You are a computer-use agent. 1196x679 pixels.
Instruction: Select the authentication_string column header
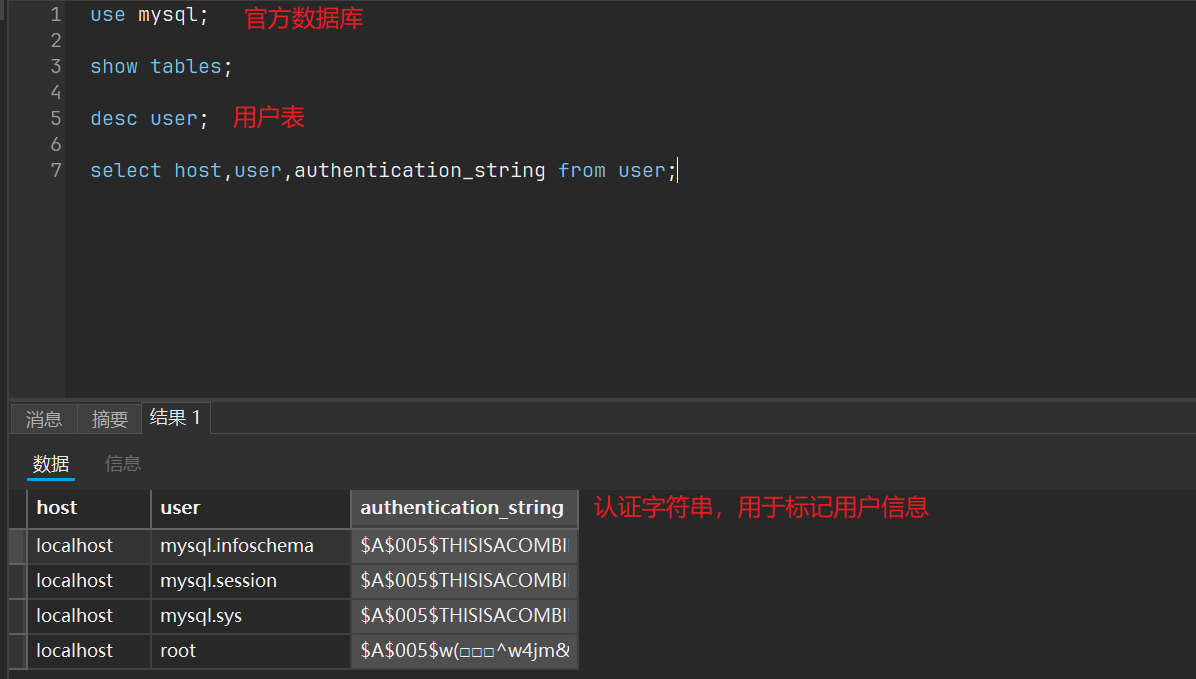464,508
